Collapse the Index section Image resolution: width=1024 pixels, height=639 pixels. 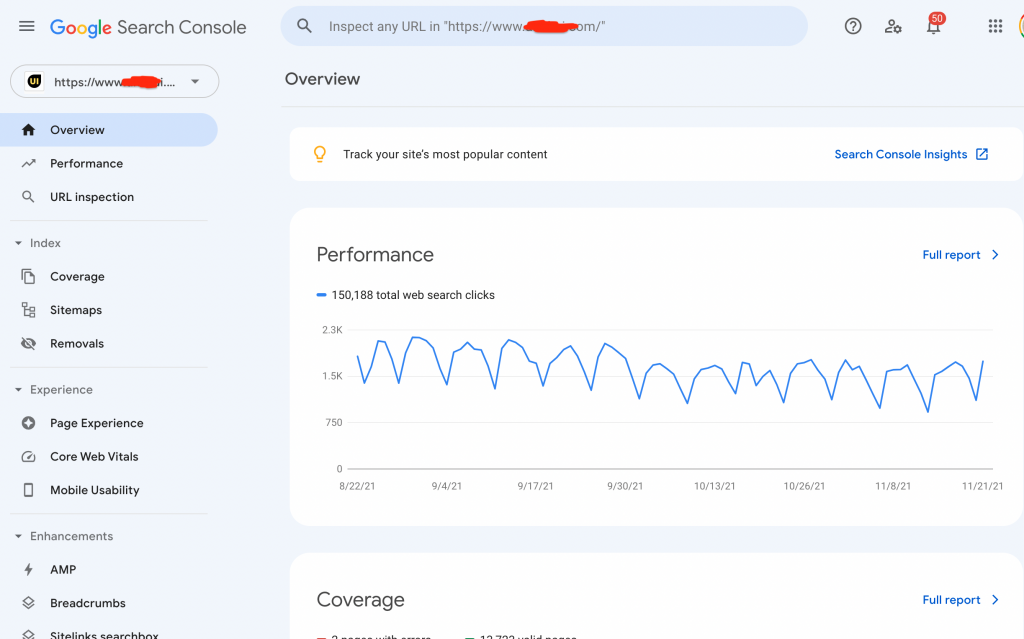coord(18,243)
